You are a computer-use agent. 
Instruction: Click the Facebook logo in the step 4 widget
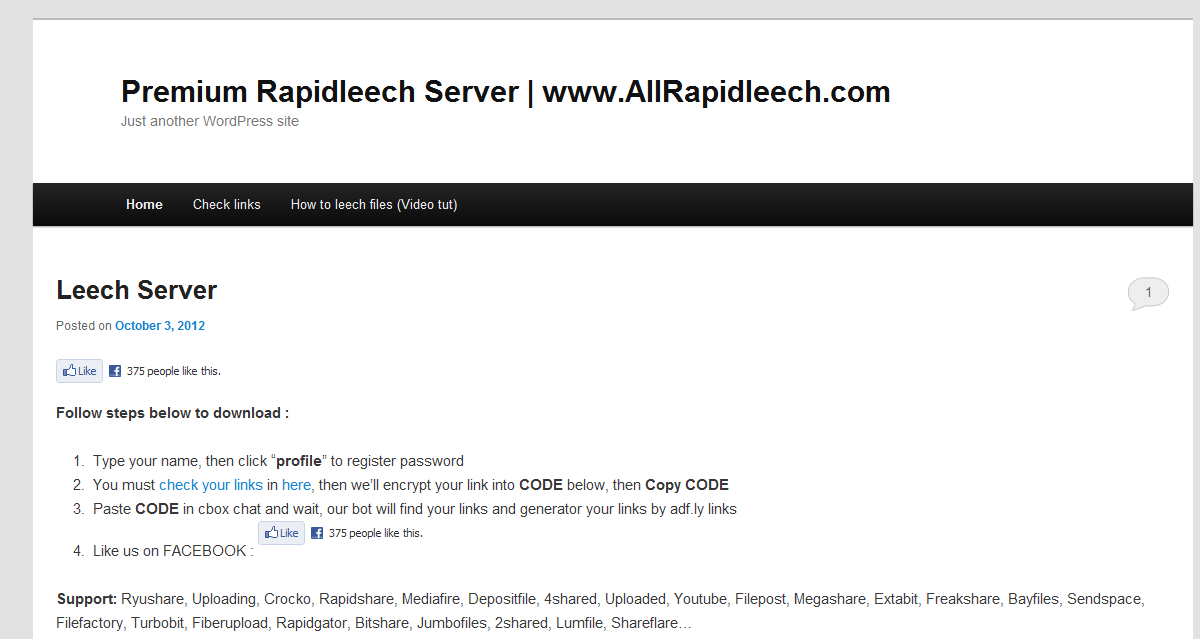point(317,533)
